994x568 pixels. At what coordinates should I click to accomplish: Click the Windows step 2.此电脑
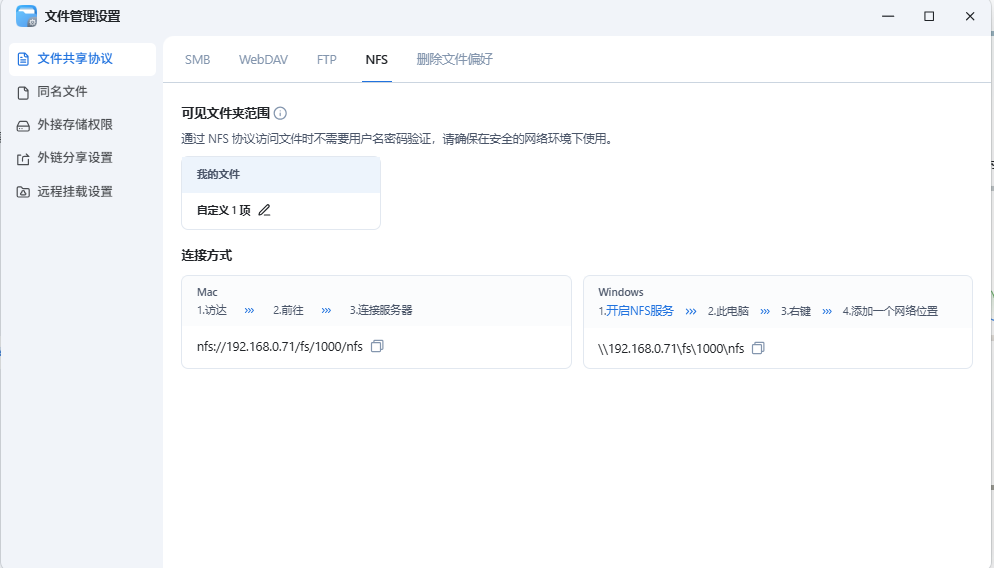coord(728,311)
